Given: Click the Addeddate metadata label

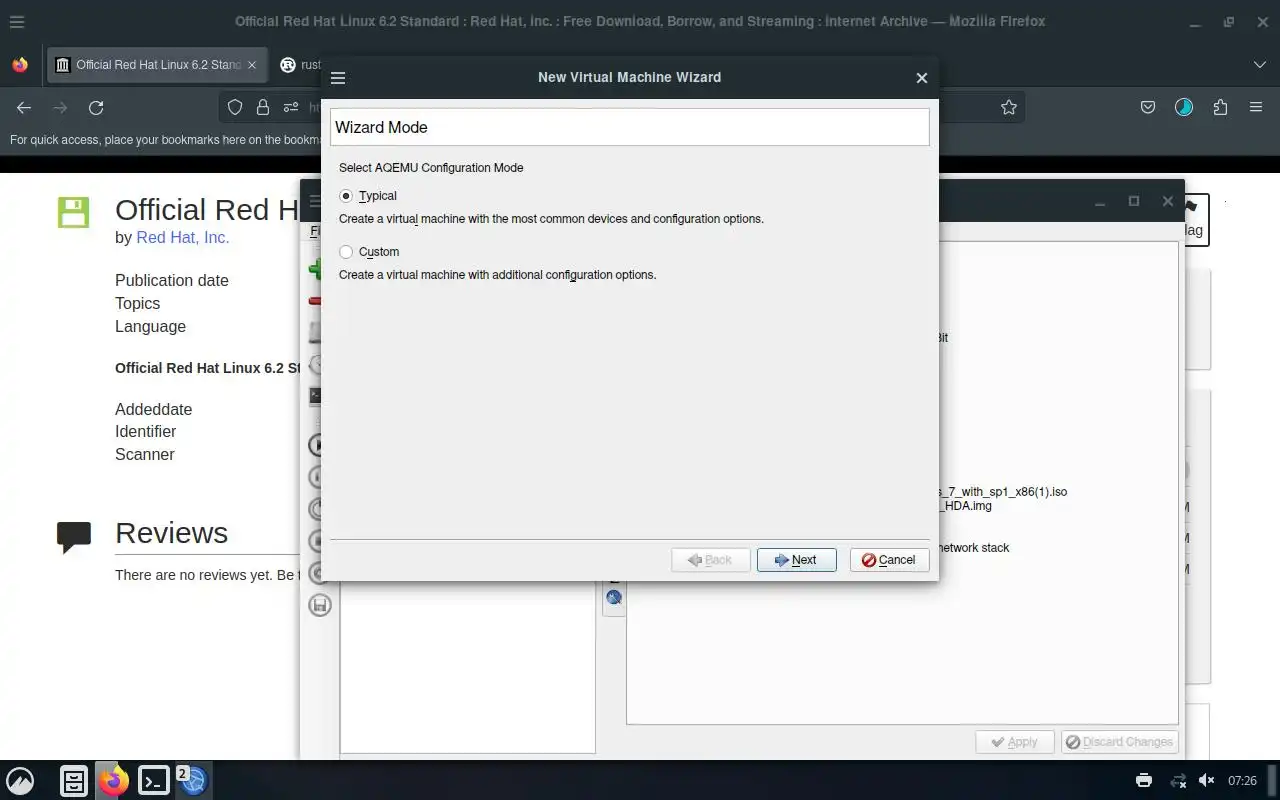Looking at the screenshot, I should pyautogui.click(x=153, y=410).
